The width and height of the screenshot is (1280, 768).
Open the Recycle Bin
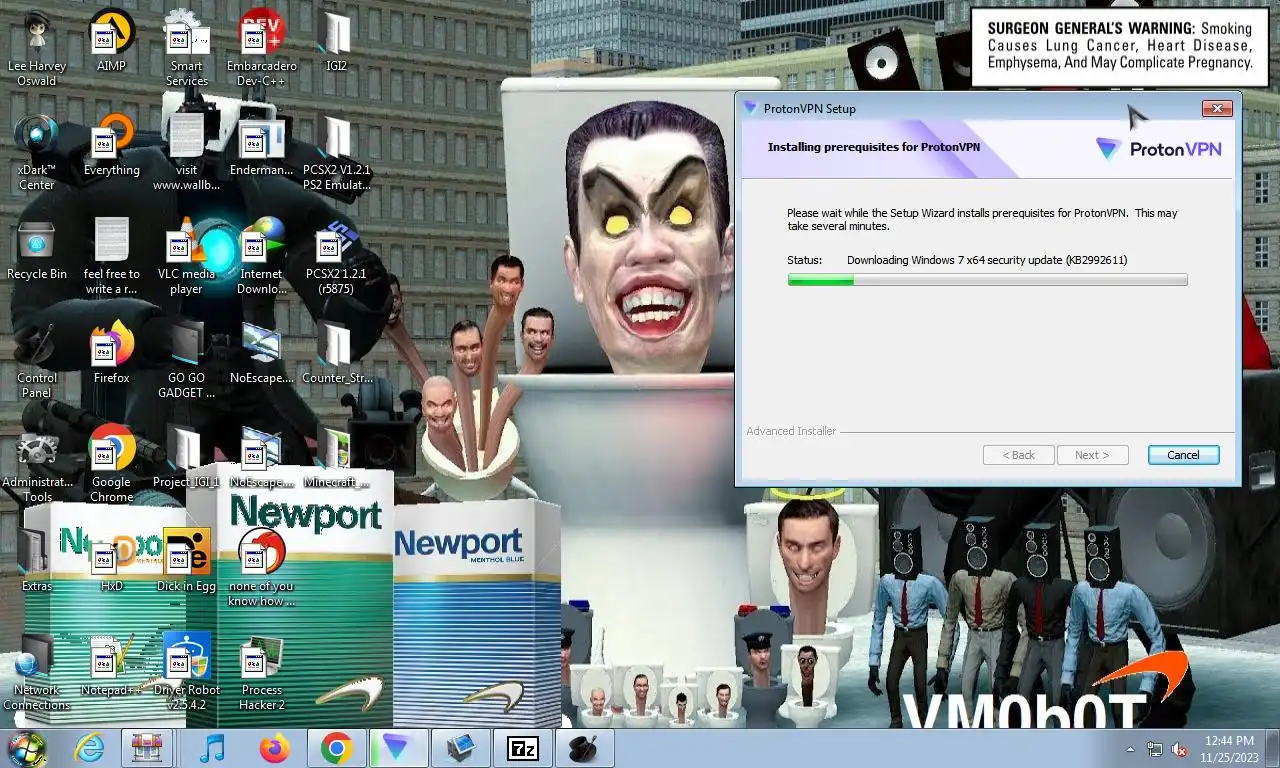pyautogui.click(x=37, y=252)
